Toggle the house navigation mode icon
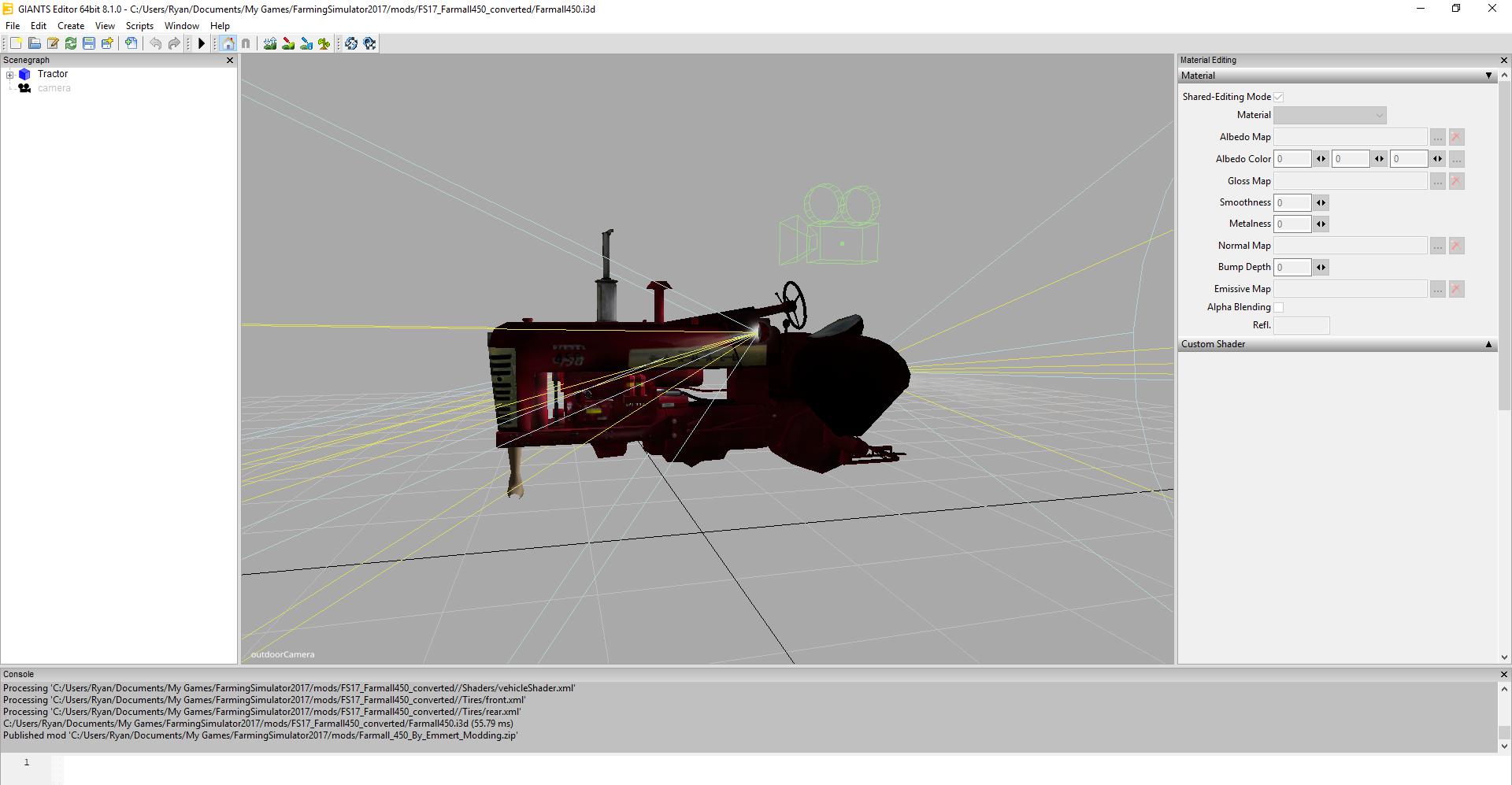The height and width of the screenshot is (785, 1512). 228,43
